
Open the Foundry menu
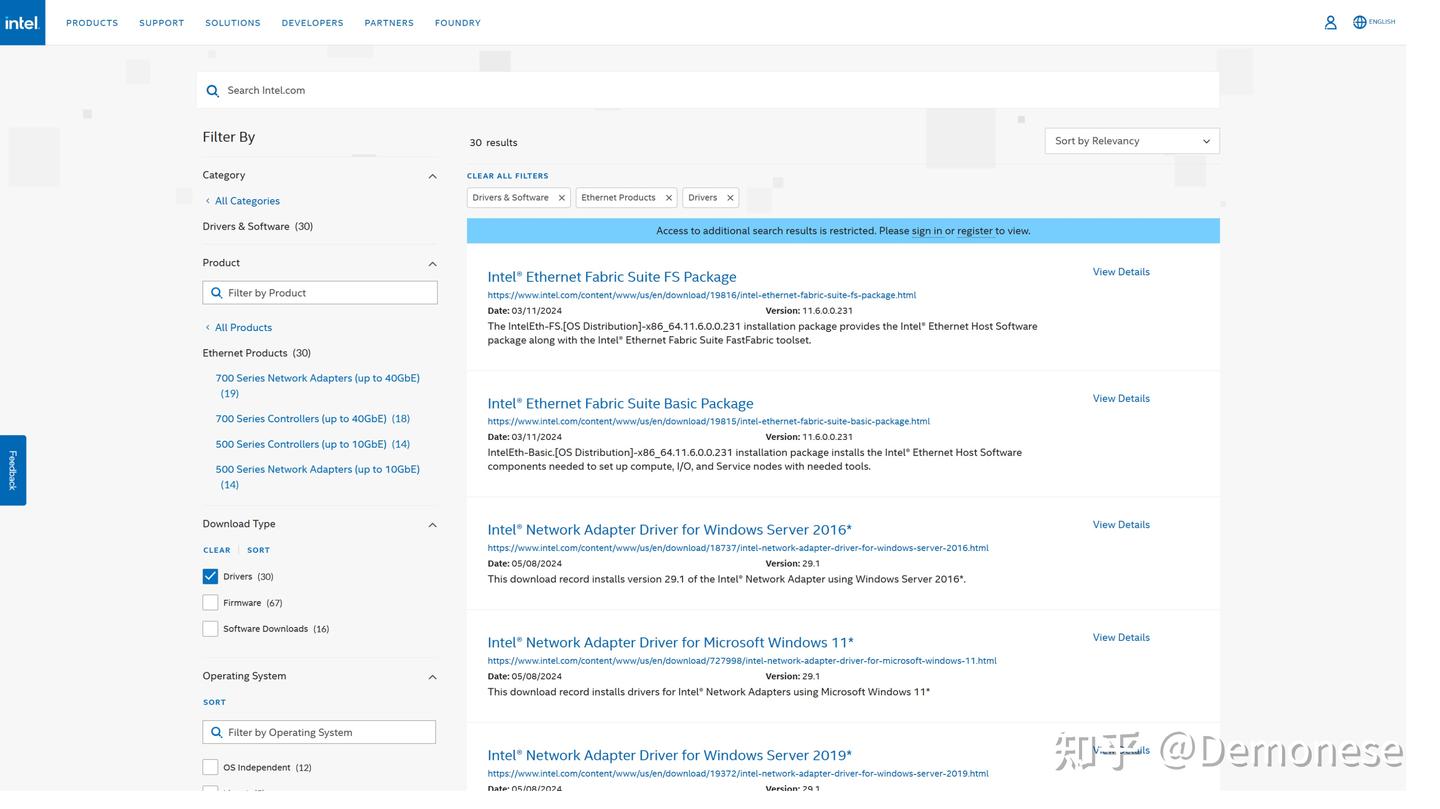click(x=458, y=23)
